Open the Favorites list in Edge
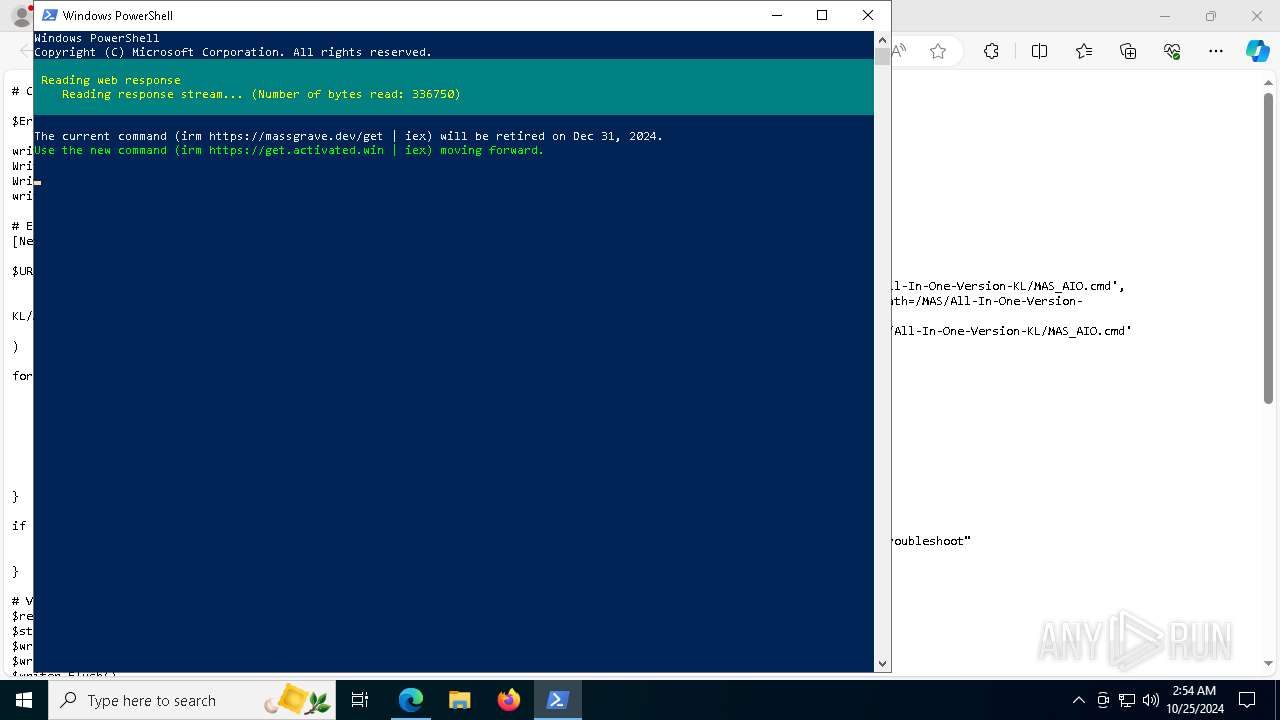Image resolution: width=1280 pixels, height=720 pixels. click(x=1084, y=52)
